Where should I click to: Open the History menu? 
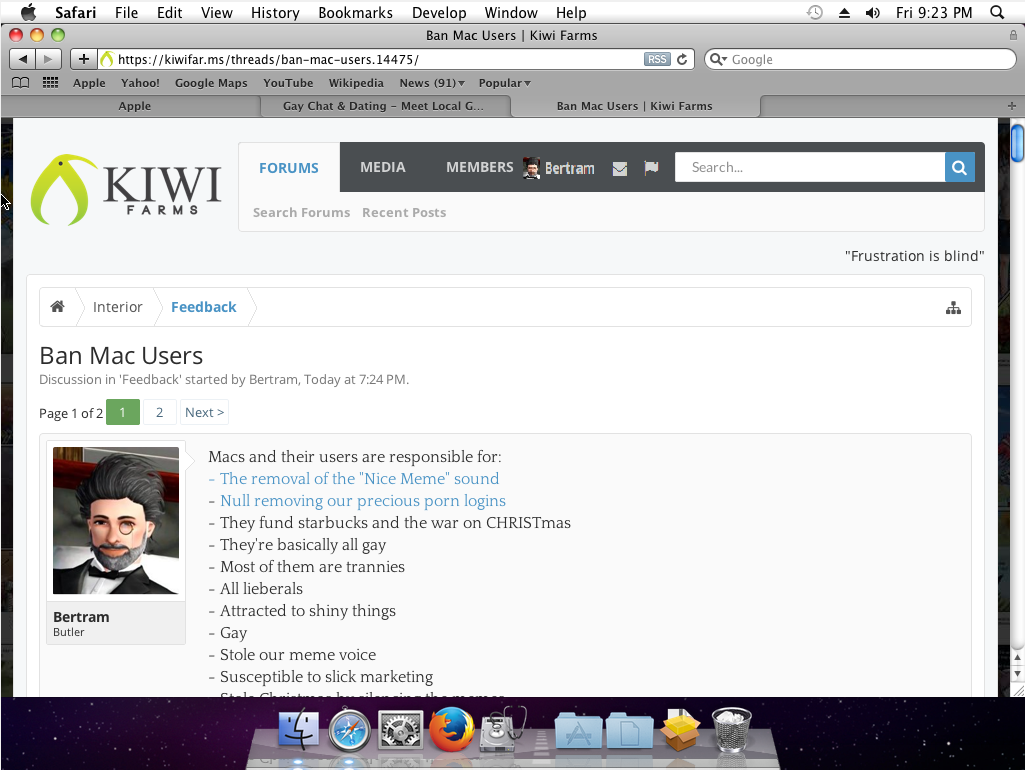pyautogui.click(x=275, y=12)
